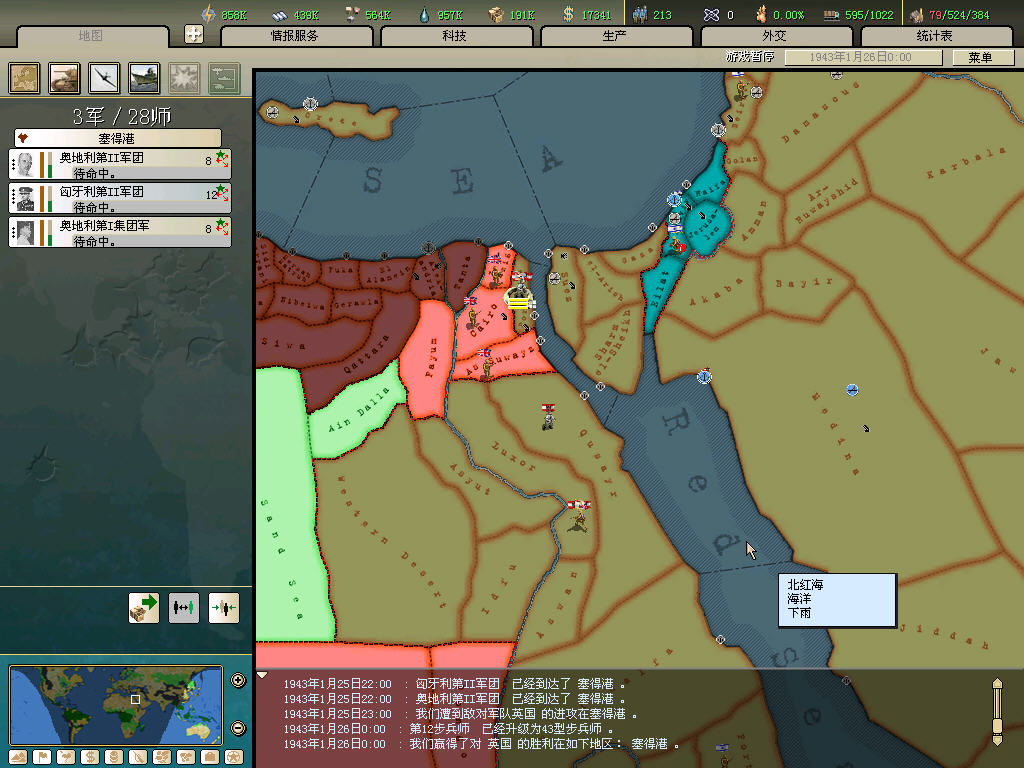This screenshot has width=1024, height=768.
Task: Select the briefcase diplomatic map mode
Action: (x=210, y=757)
